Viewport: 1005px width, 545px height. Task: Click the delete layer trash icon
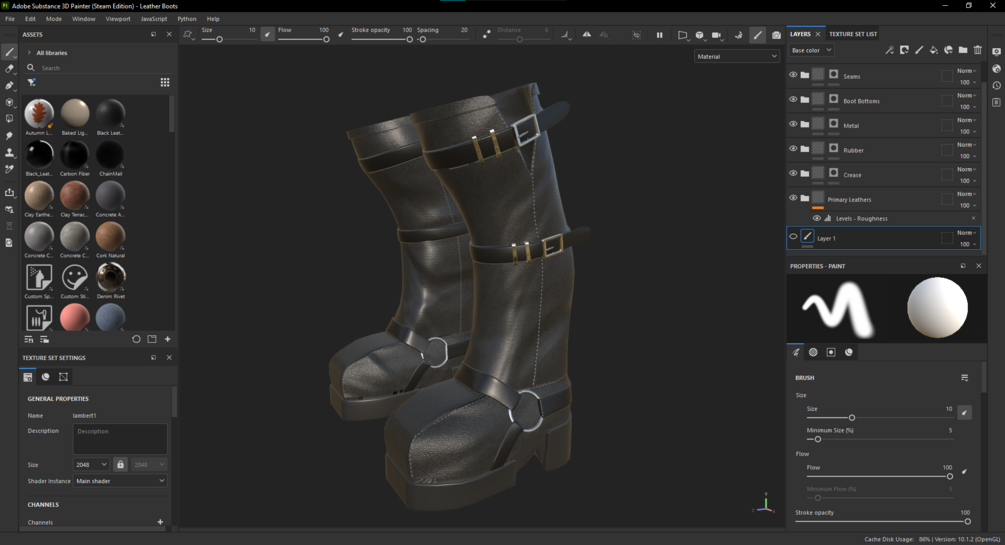[x=978, y=50]
